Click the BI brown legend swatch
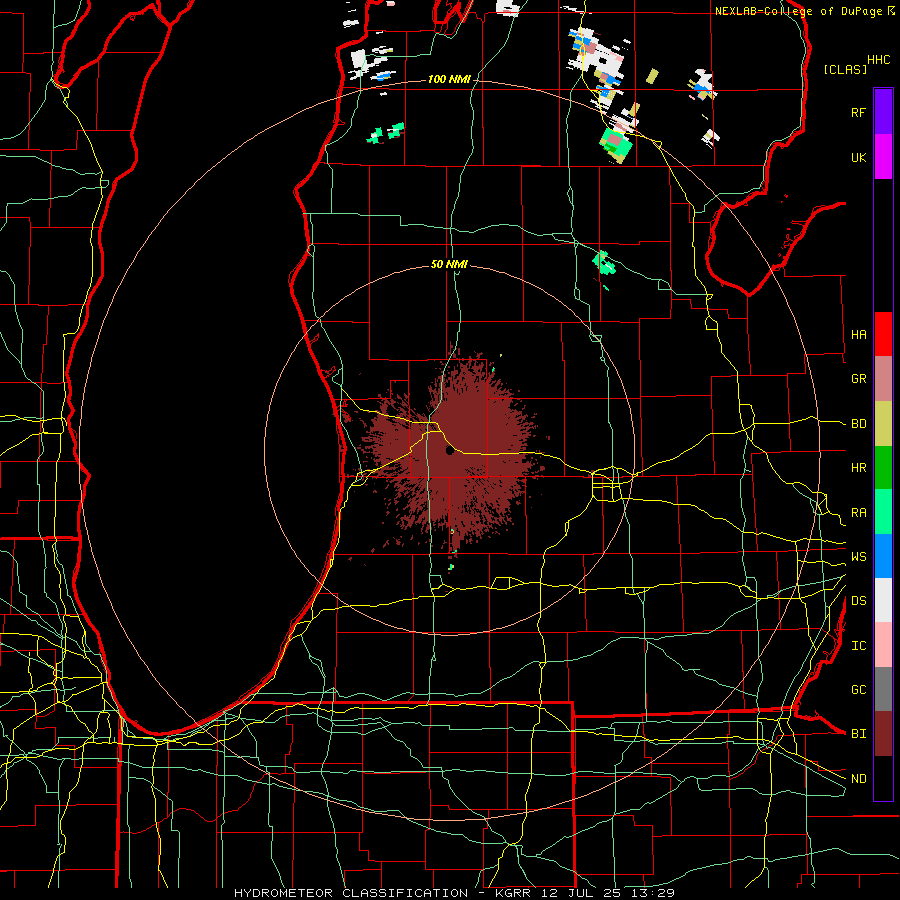Viewport: 900px width, 900px height. tap(883, 734)
